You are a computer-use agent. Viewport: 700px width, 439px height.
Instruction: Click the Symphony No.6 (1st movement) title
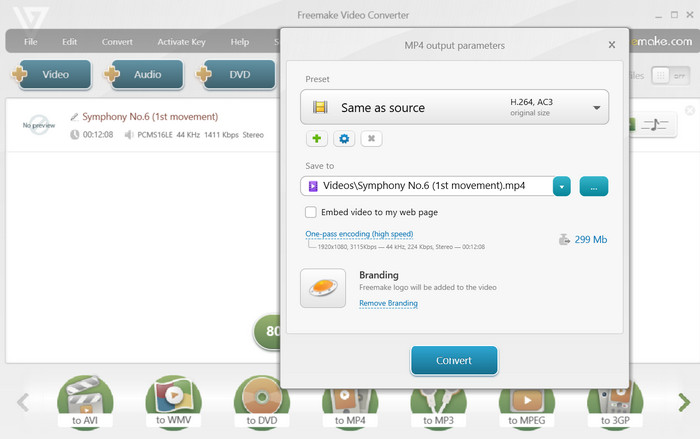point(150,117)
